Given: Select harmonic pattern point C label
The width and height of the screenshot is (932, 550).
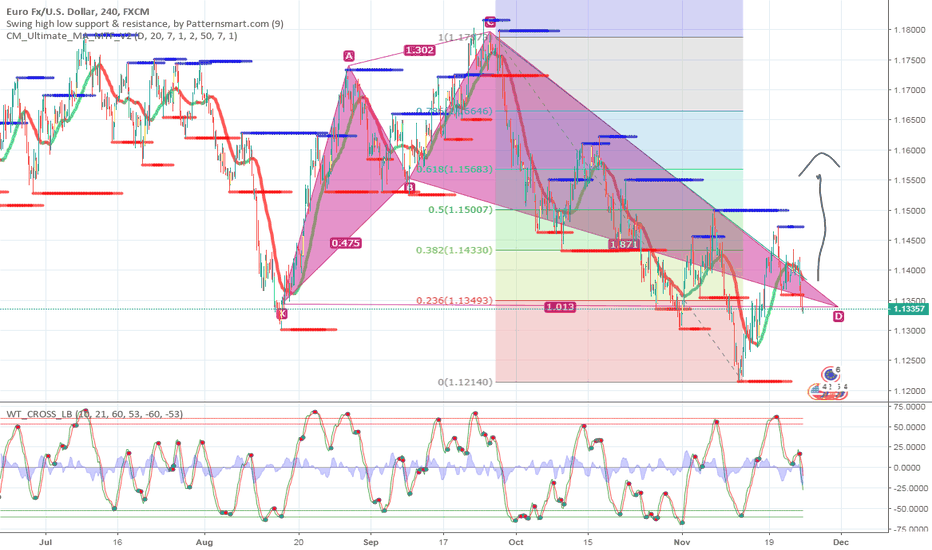Looking at the screenshot, I should coord(490,22).
